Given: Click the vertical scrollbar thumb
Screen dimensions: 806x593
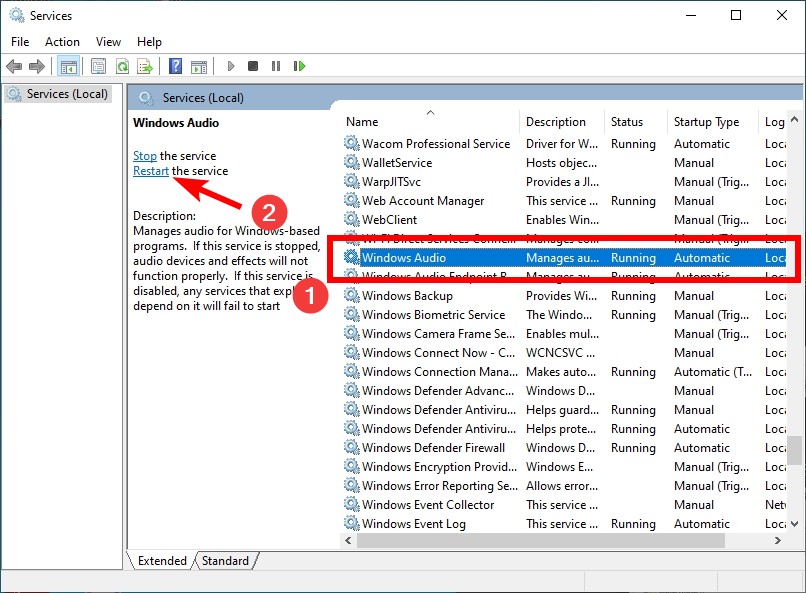Looking at the screenshot, I should coord(795,450).
